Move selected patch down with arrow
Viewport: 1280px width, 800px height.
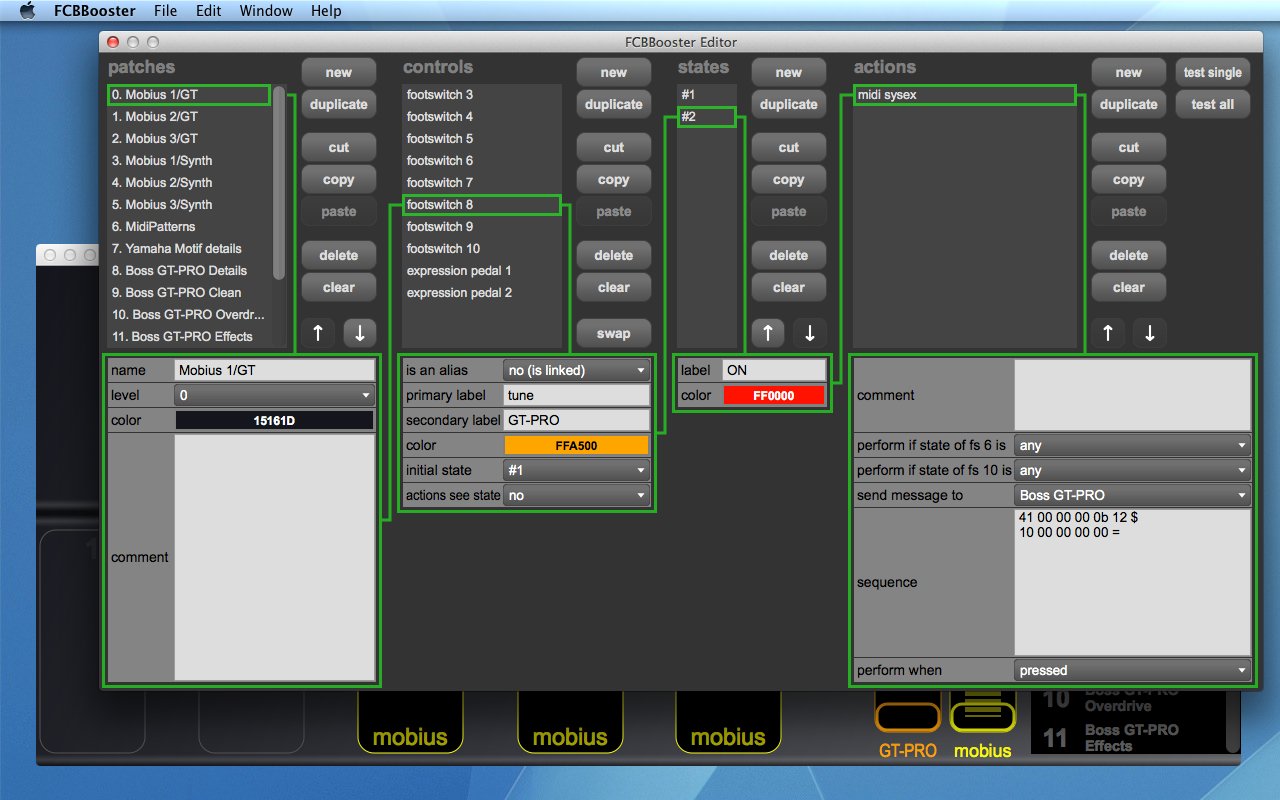tap(360, 333)
